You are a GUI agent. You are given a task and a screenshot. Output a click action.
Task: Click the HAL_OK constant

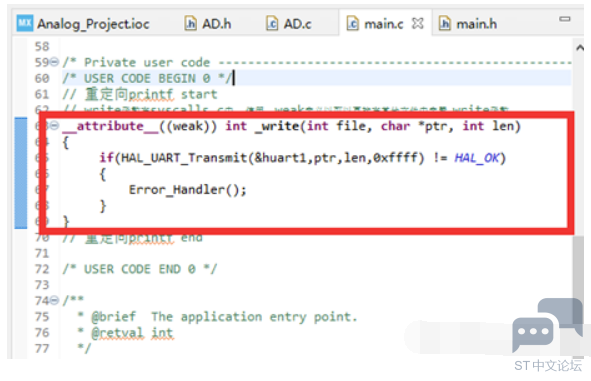477,158
